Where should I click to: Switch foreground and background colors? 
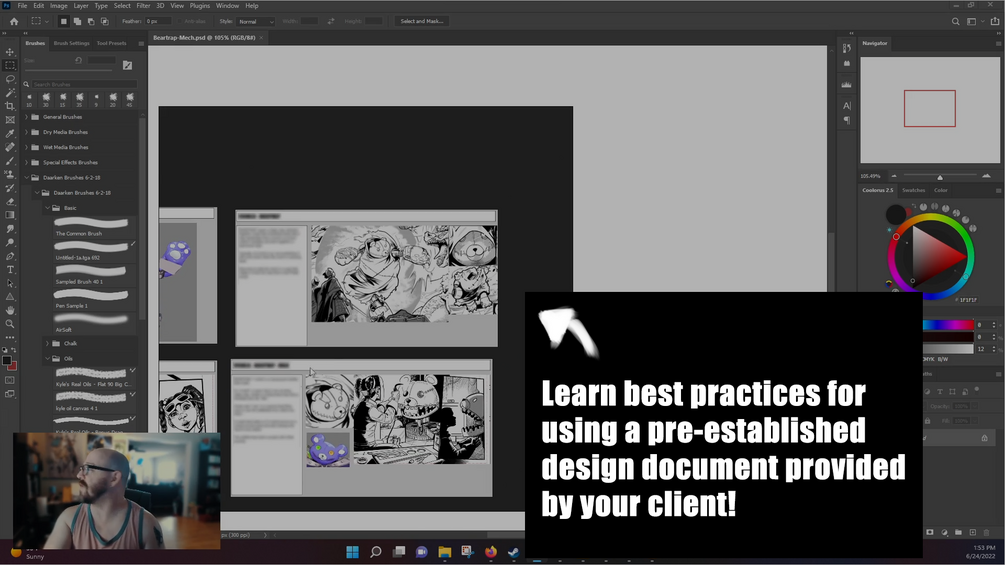[x=13, y=350]
